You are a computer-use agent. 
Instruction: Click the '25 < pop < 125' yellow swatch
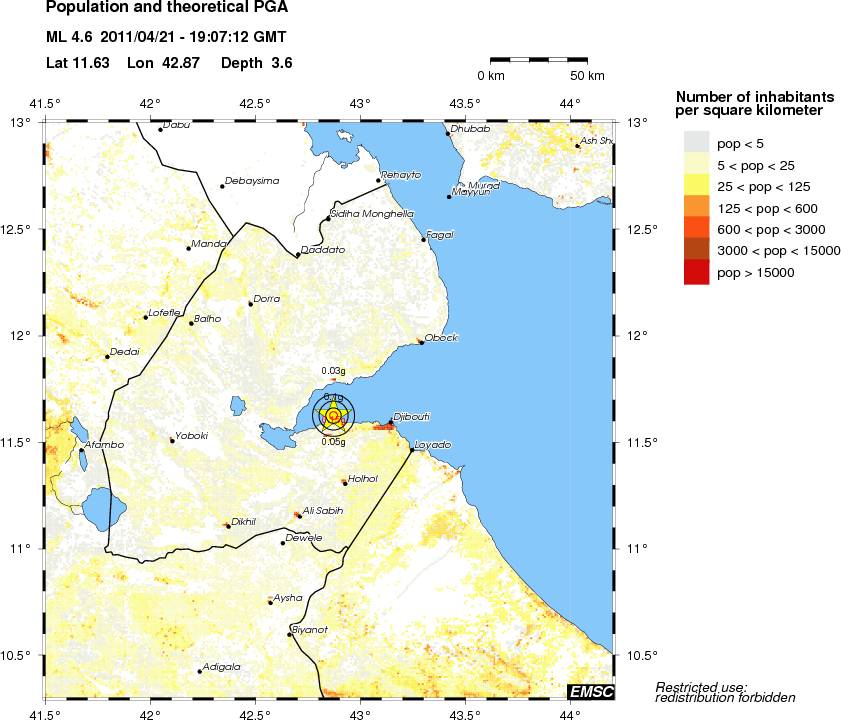(696, 186)
